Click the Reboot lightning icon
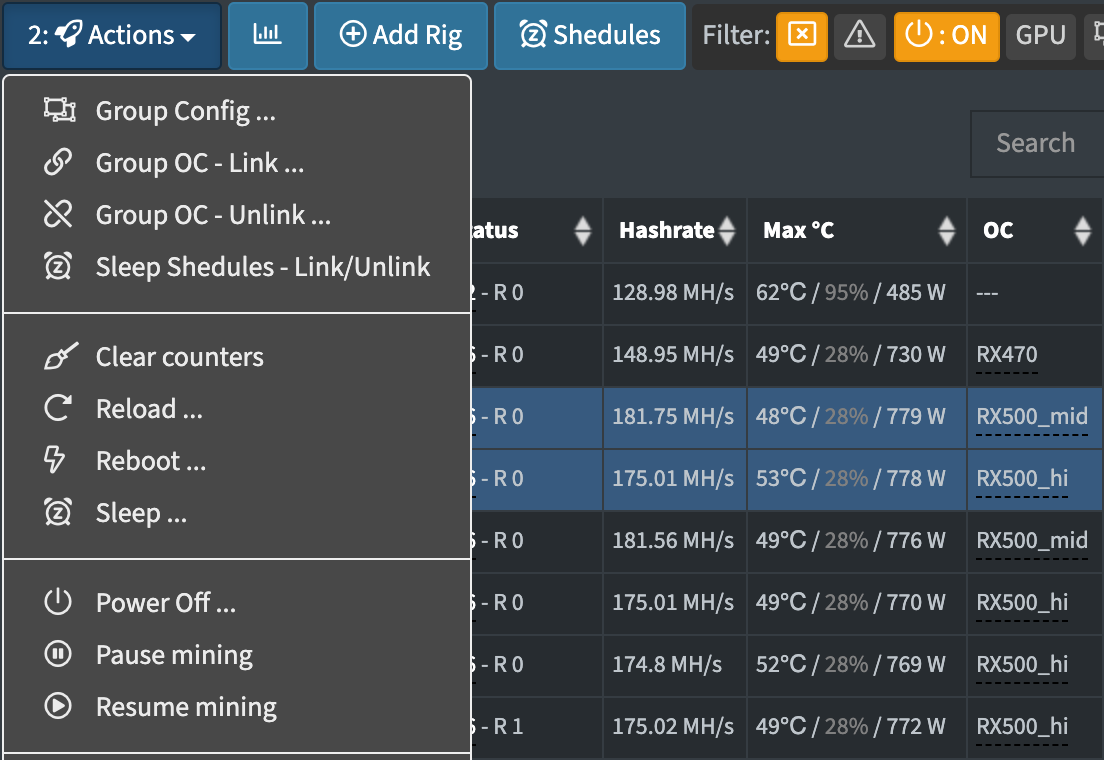The height and width of the screenshot is (760, 1104). [55, 460]
